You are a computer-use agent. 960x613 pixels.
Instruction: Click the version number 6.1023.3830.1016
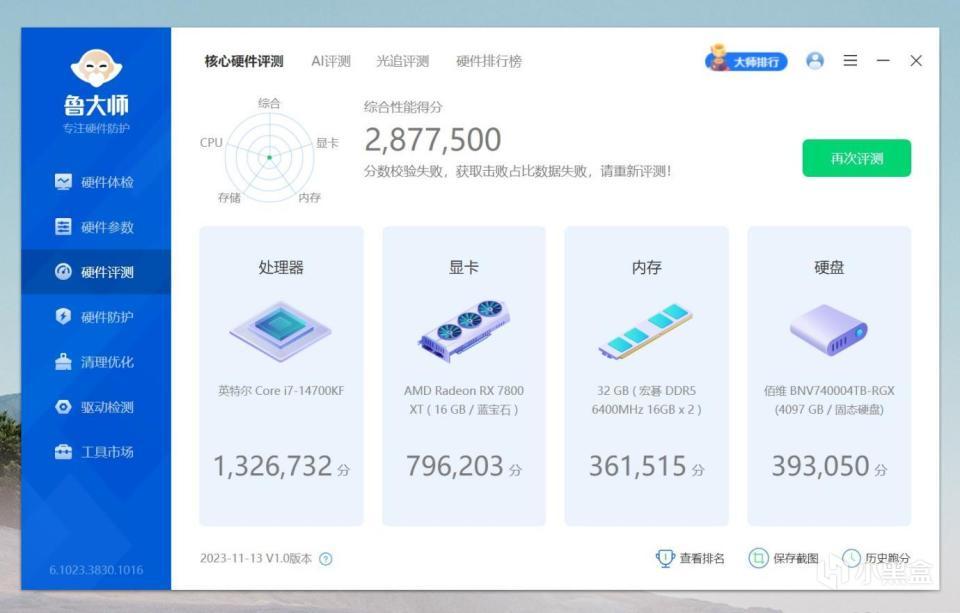pyautogui.click(x=96, y=570)
